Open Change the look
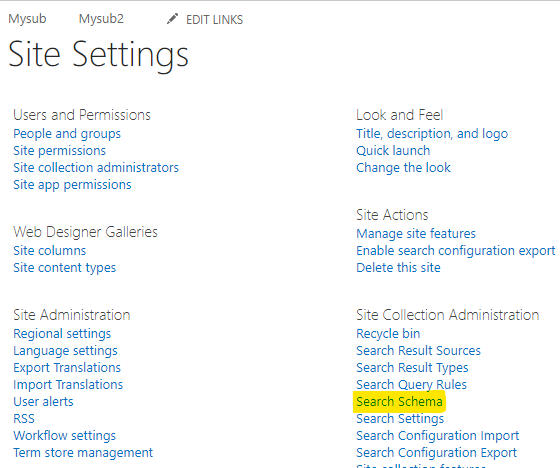 (403, 168)
